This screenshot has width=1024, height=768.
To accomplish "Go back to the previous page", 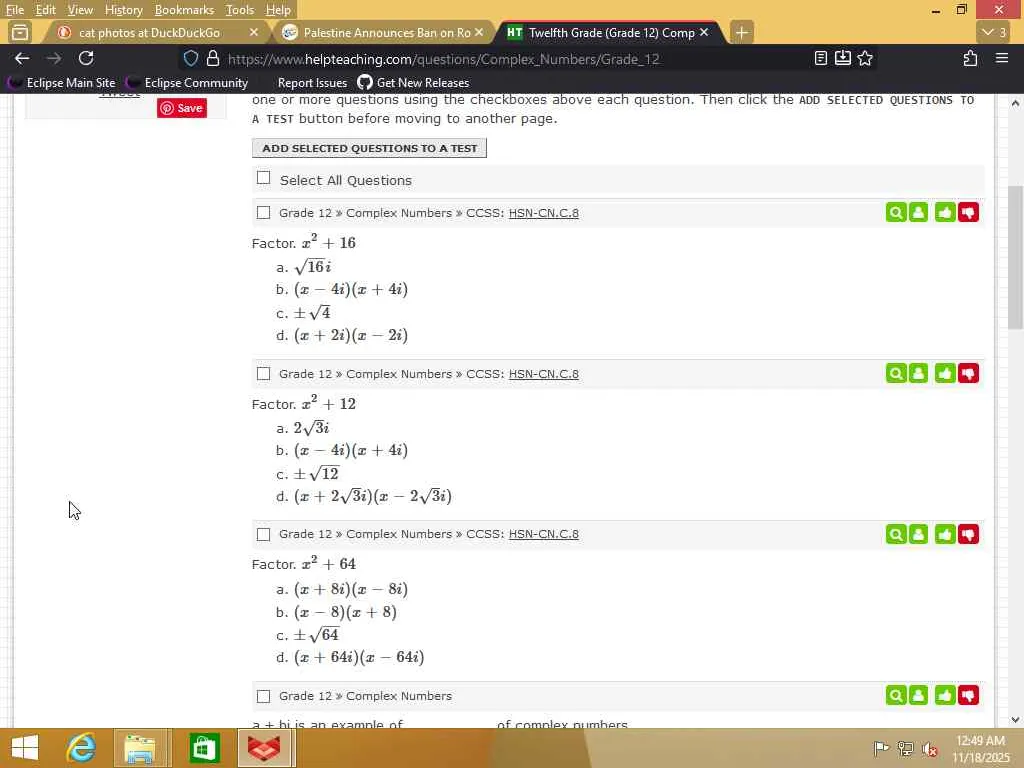I will pyautogui.click(x=22, y=59).
